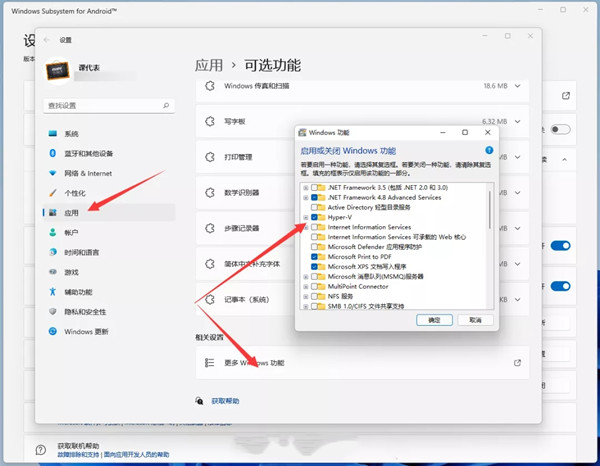Expand Microsoft 消息队列(MSMQ)服务器 tree node
600x466 pixels.
tap(306, 277)
